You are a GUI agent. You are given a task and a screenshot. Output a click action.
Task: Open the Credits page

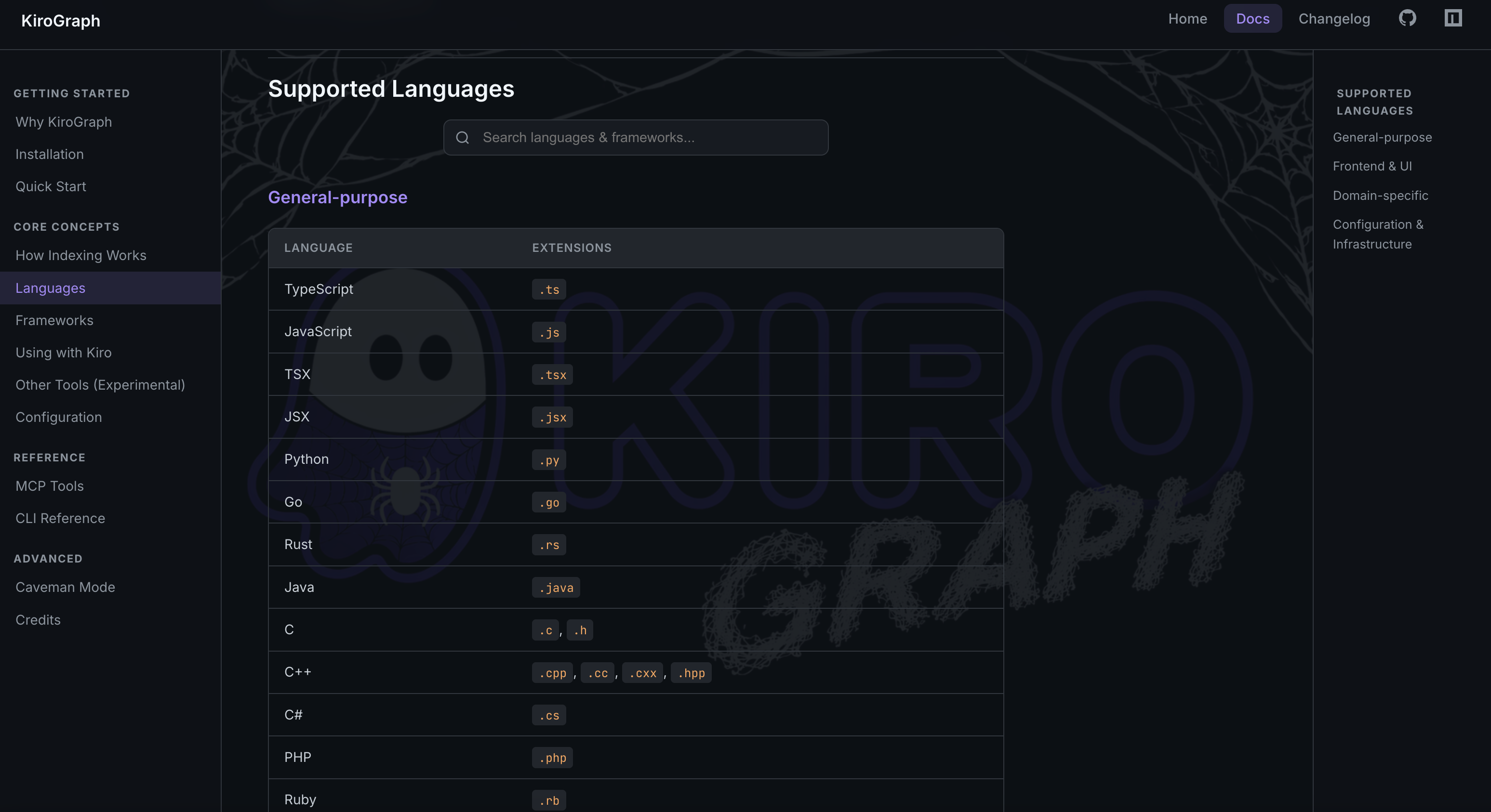click(x=38, y=620)
